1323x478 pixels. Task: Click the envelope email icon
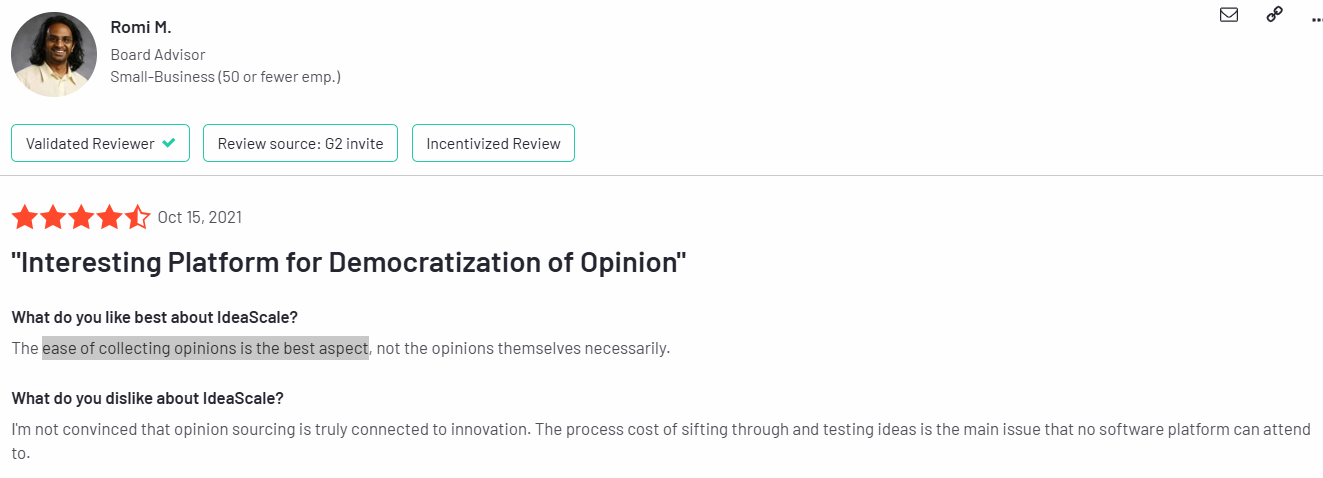1229,14
